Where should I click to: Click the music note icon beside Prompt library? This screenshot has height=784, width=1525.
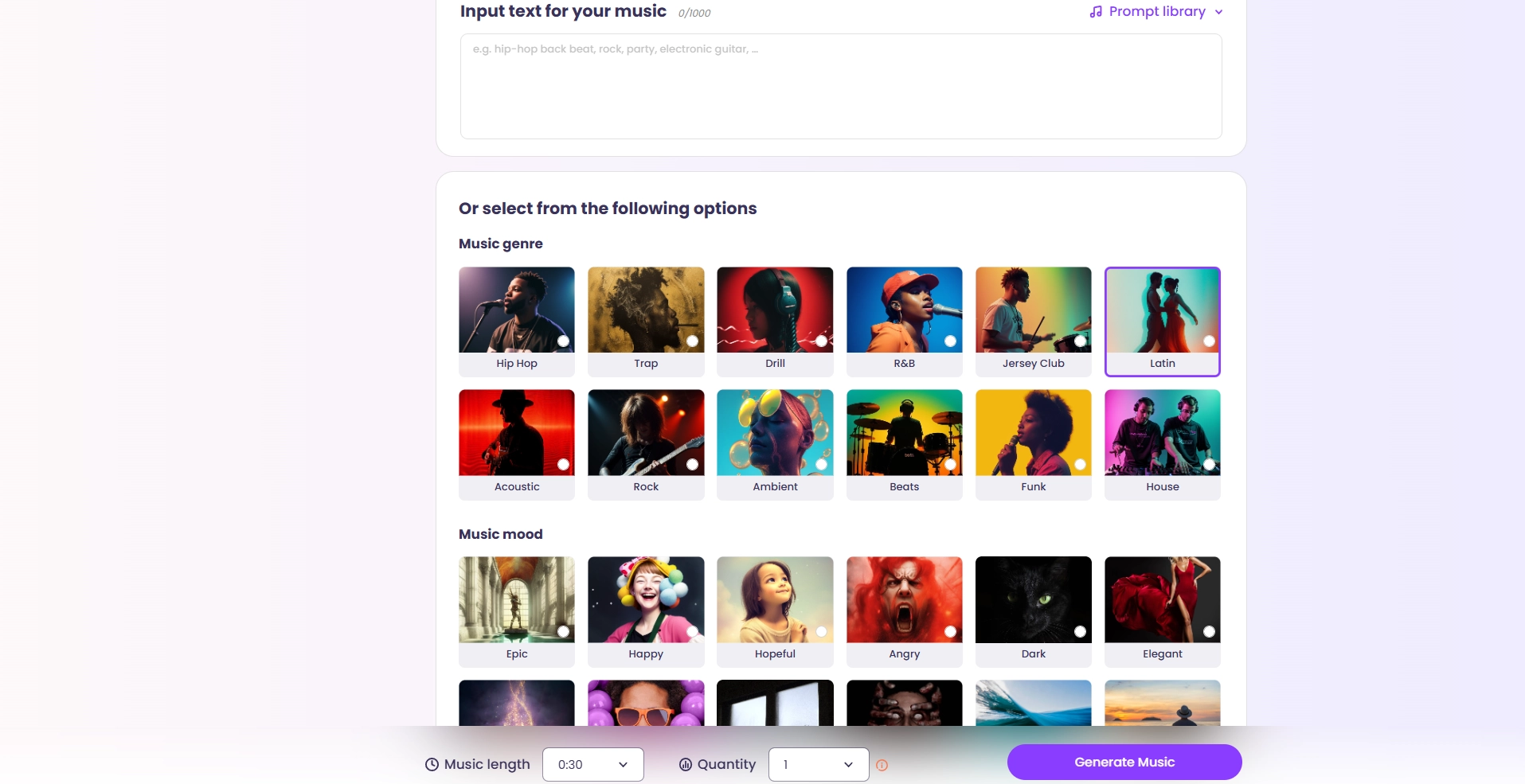(1095, 11)
